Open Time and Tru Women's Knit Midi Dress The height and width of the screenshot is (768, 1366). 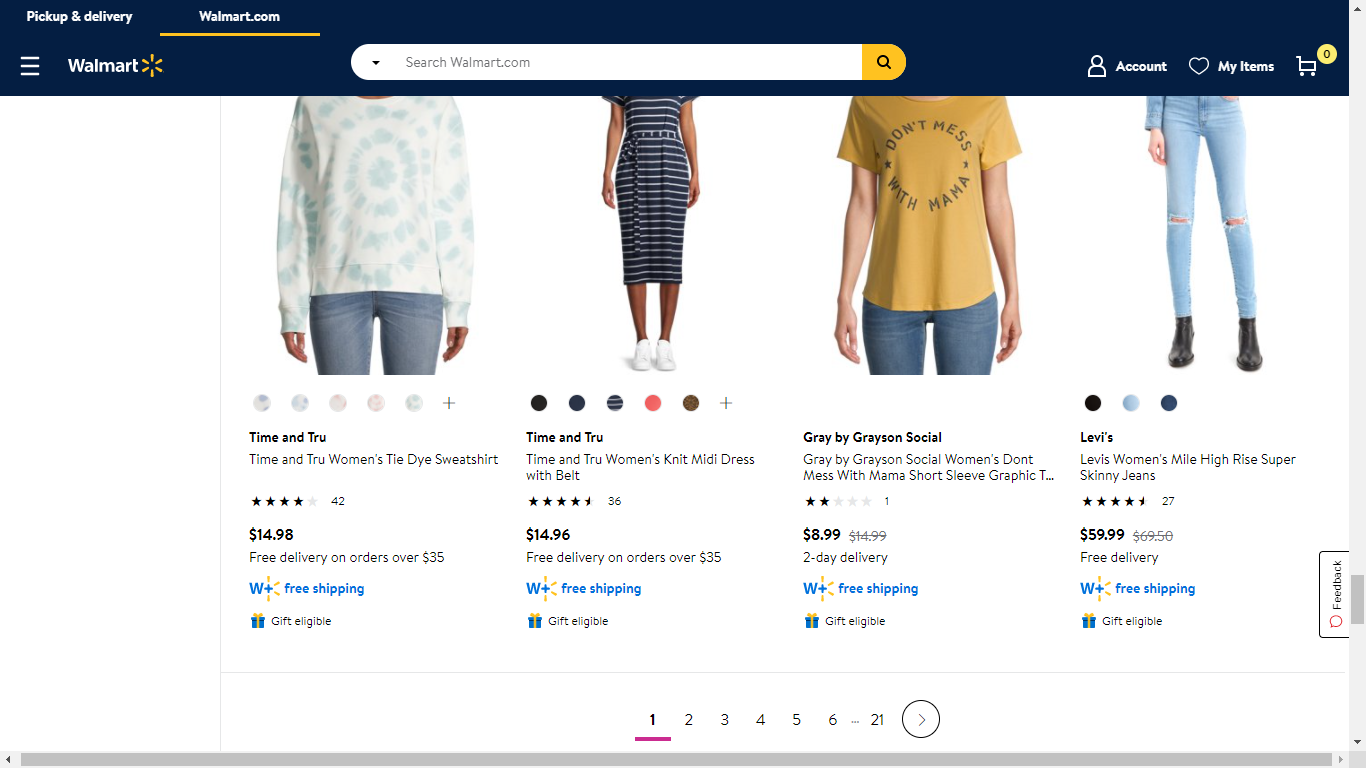[640, 467]
